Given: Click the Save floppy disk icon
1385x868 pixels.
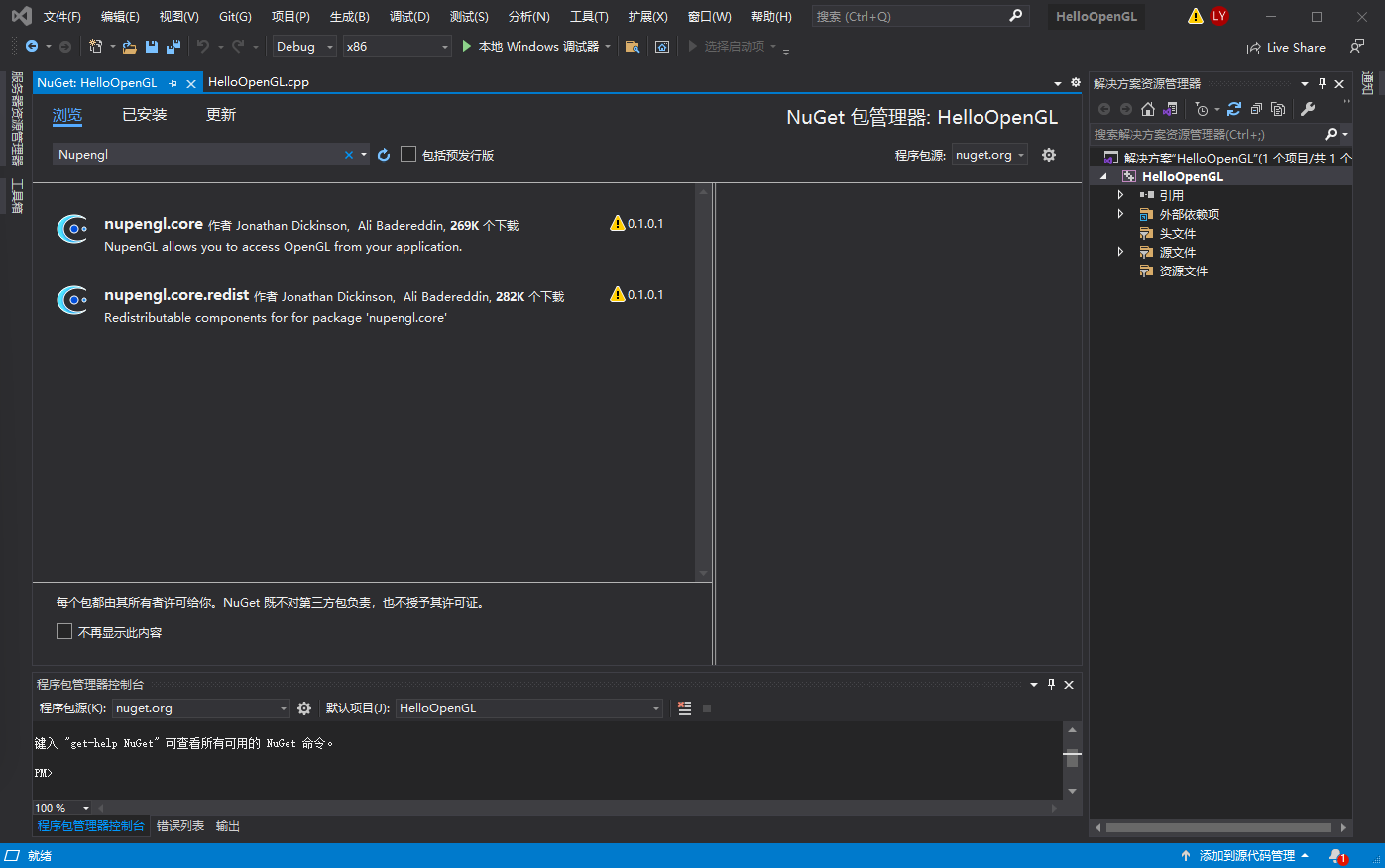Looking at the screenshot, I should pos(152,47).
